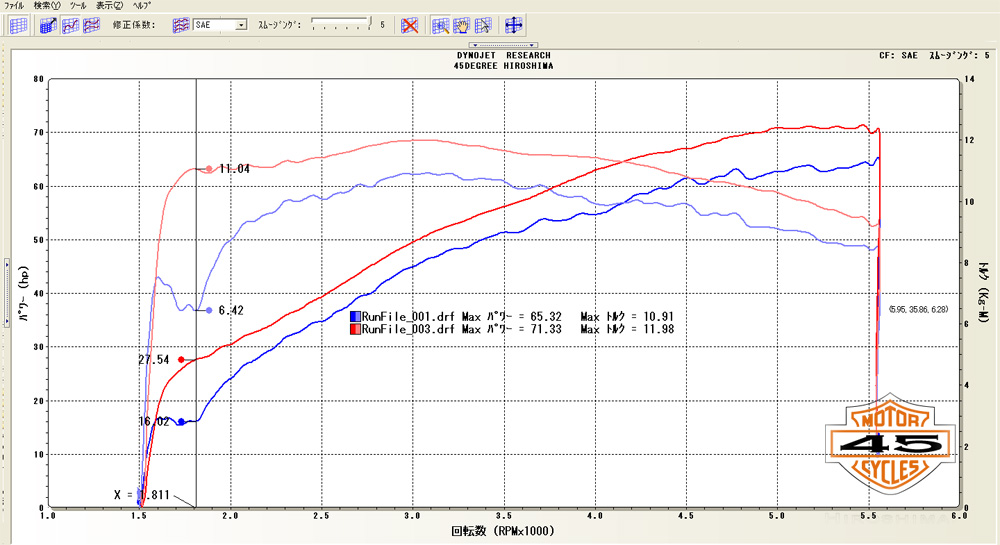Select the zoom magnifier tool
This screenshot has height=545, width=1000.
click(441, 25)
